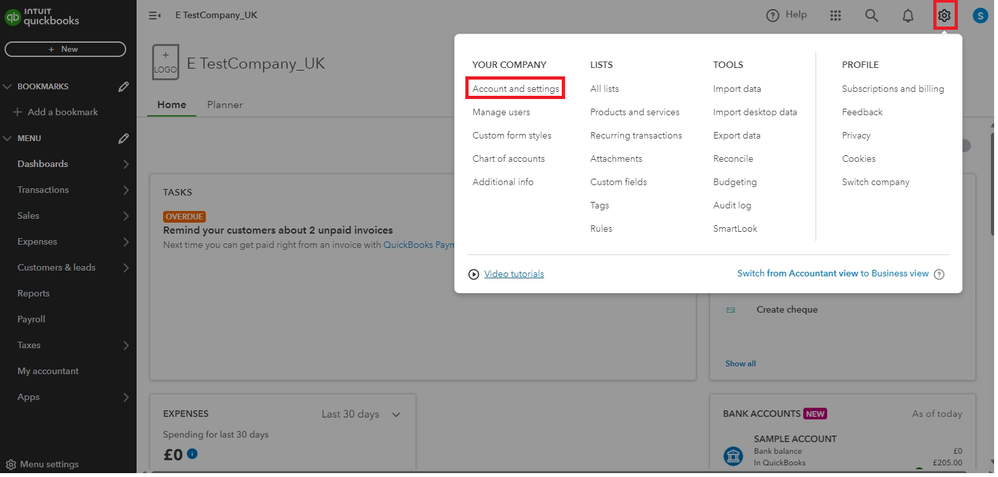Open the Audit log
The image size is (998, 477).
pyautogui.click(x=732, y=205)
